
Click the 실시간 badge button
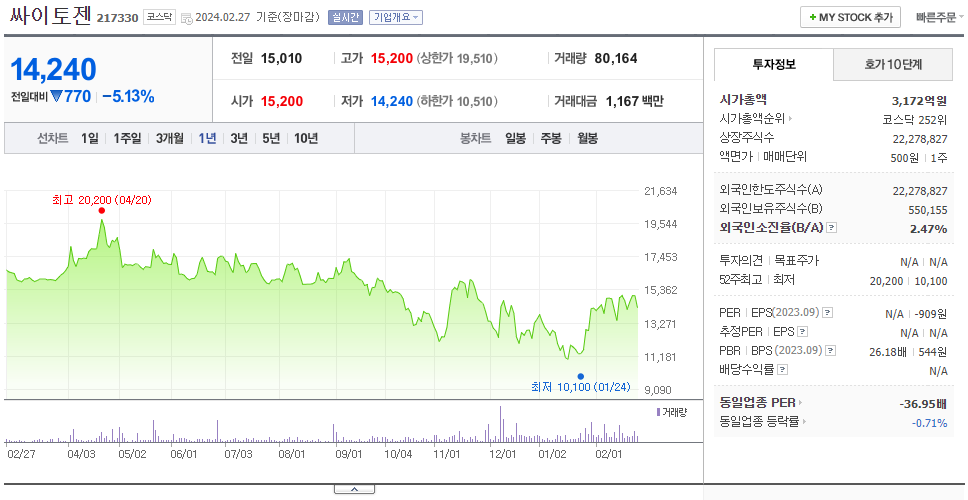(x=345, y=17)
